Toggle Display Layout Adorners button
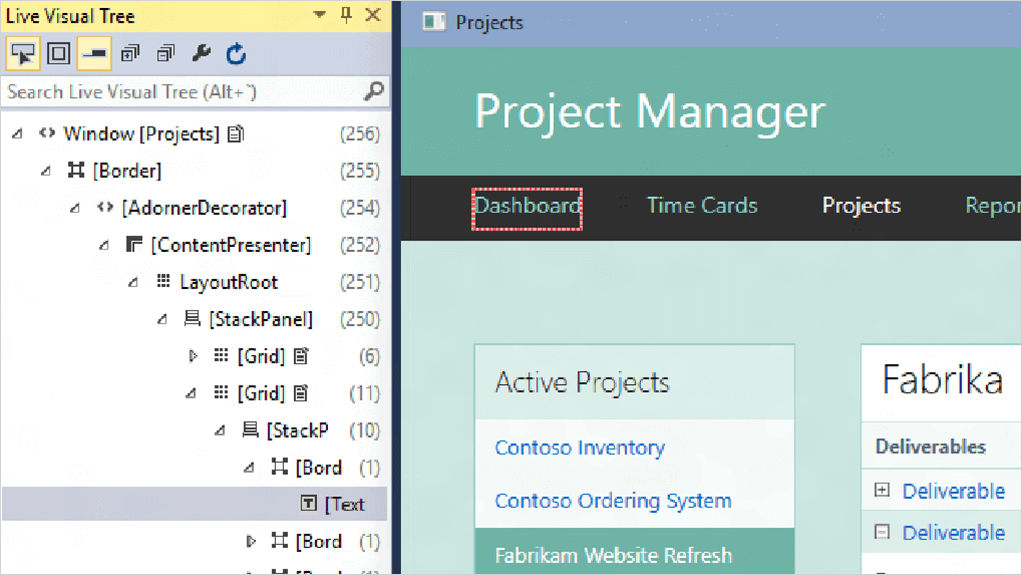Viewport: 1022px width, 575px height. tap(59, 54)
